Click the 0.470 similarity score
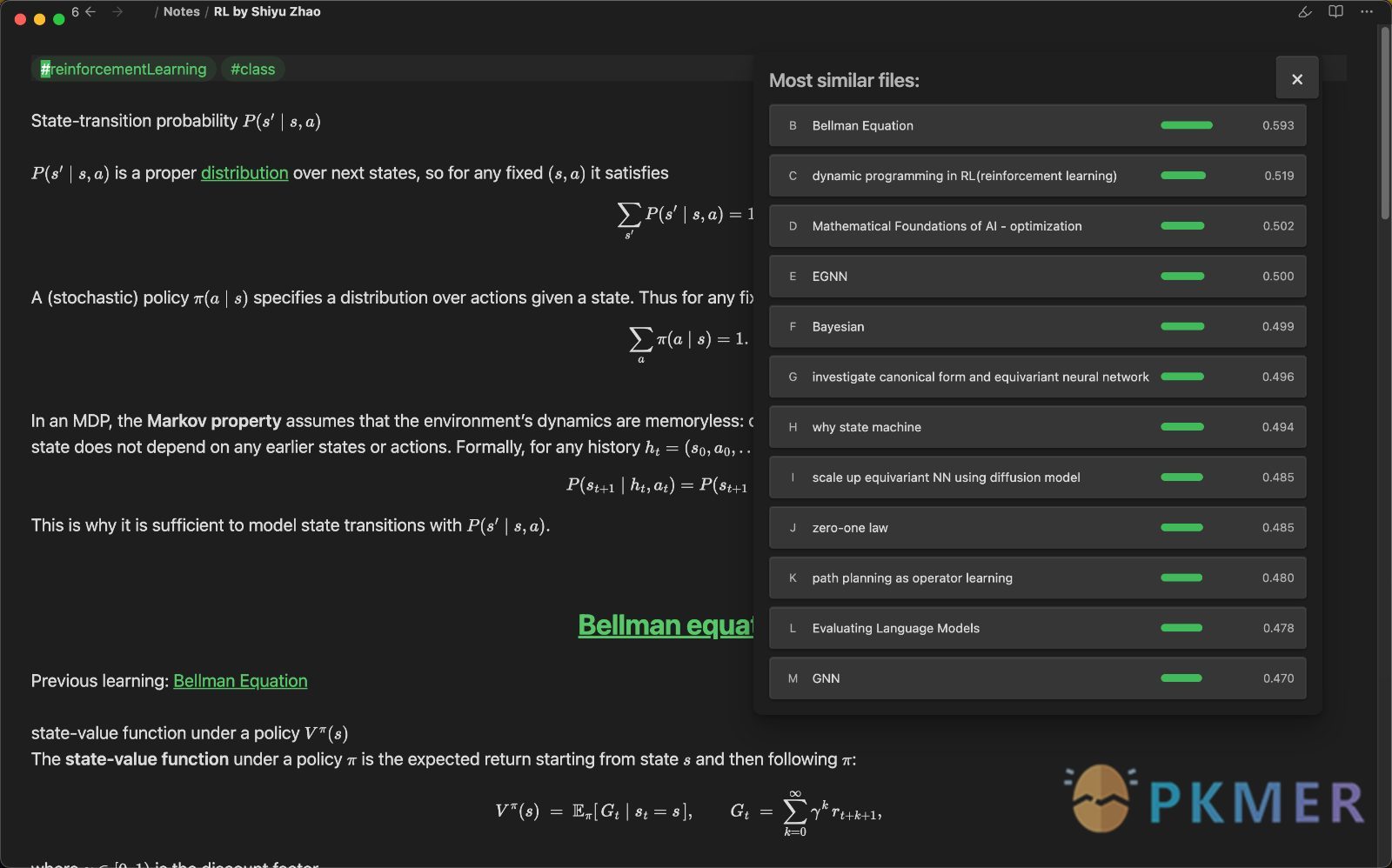The width and height of the screenshot is (1392, 868). coord(1279,678)
